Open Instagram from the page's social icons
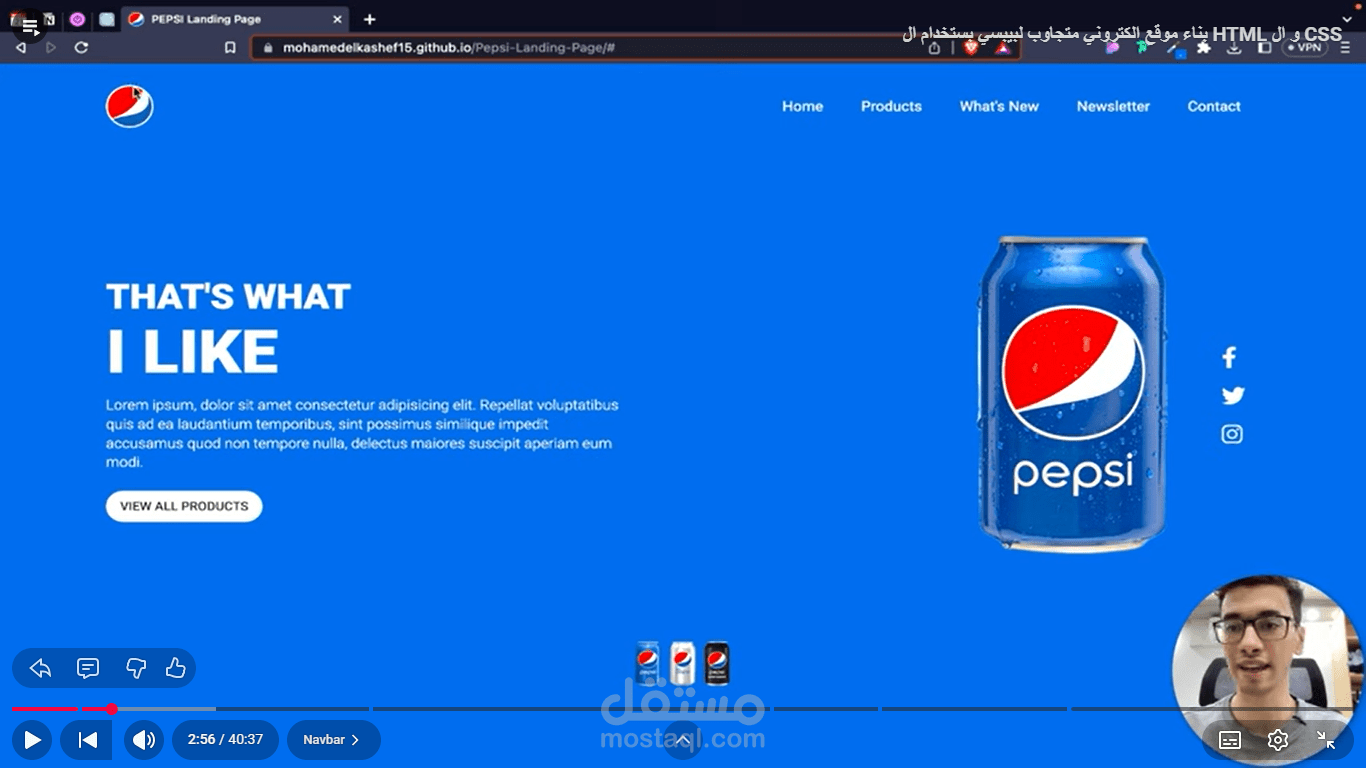Image resolution: width=1366 pixels, height=768 pixels. tap(1231, 433)
